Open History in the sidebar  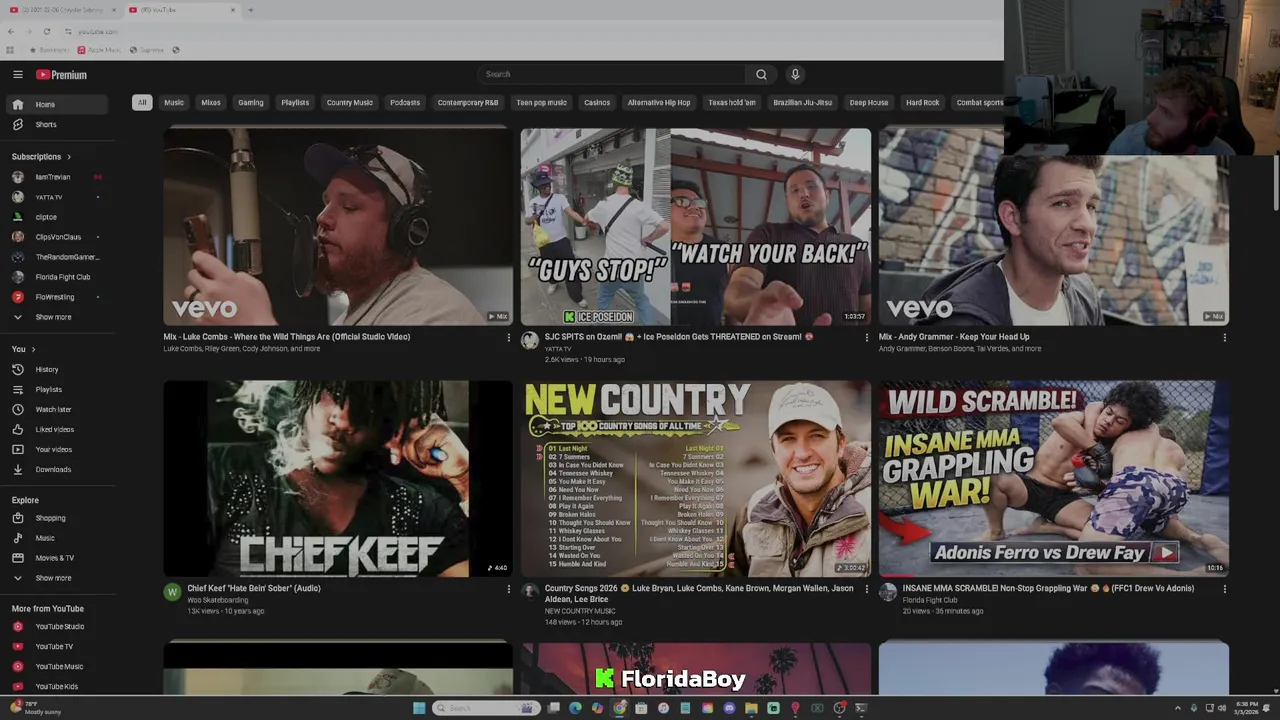pyautogui.click(x=59, y=369)
